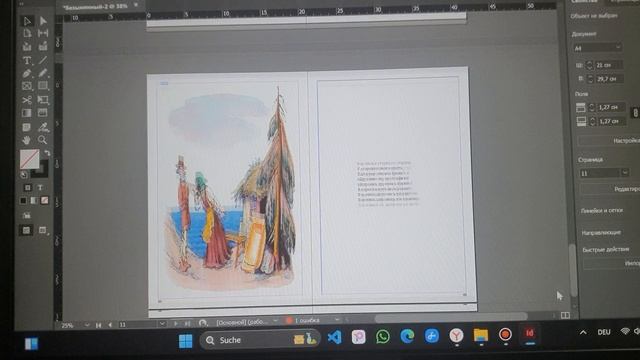
Task: Select the Scissors tool
Action: point(27,100)
